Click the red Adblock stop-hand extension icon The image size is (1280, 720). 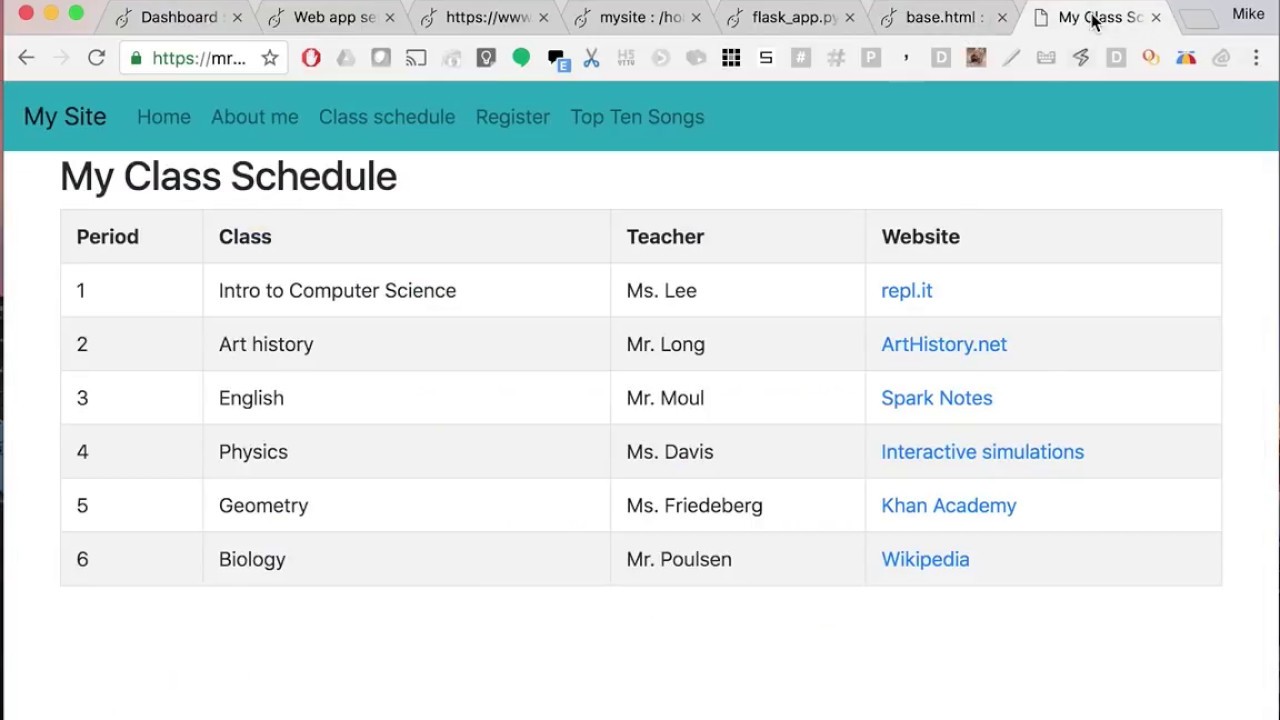(311, 58)
